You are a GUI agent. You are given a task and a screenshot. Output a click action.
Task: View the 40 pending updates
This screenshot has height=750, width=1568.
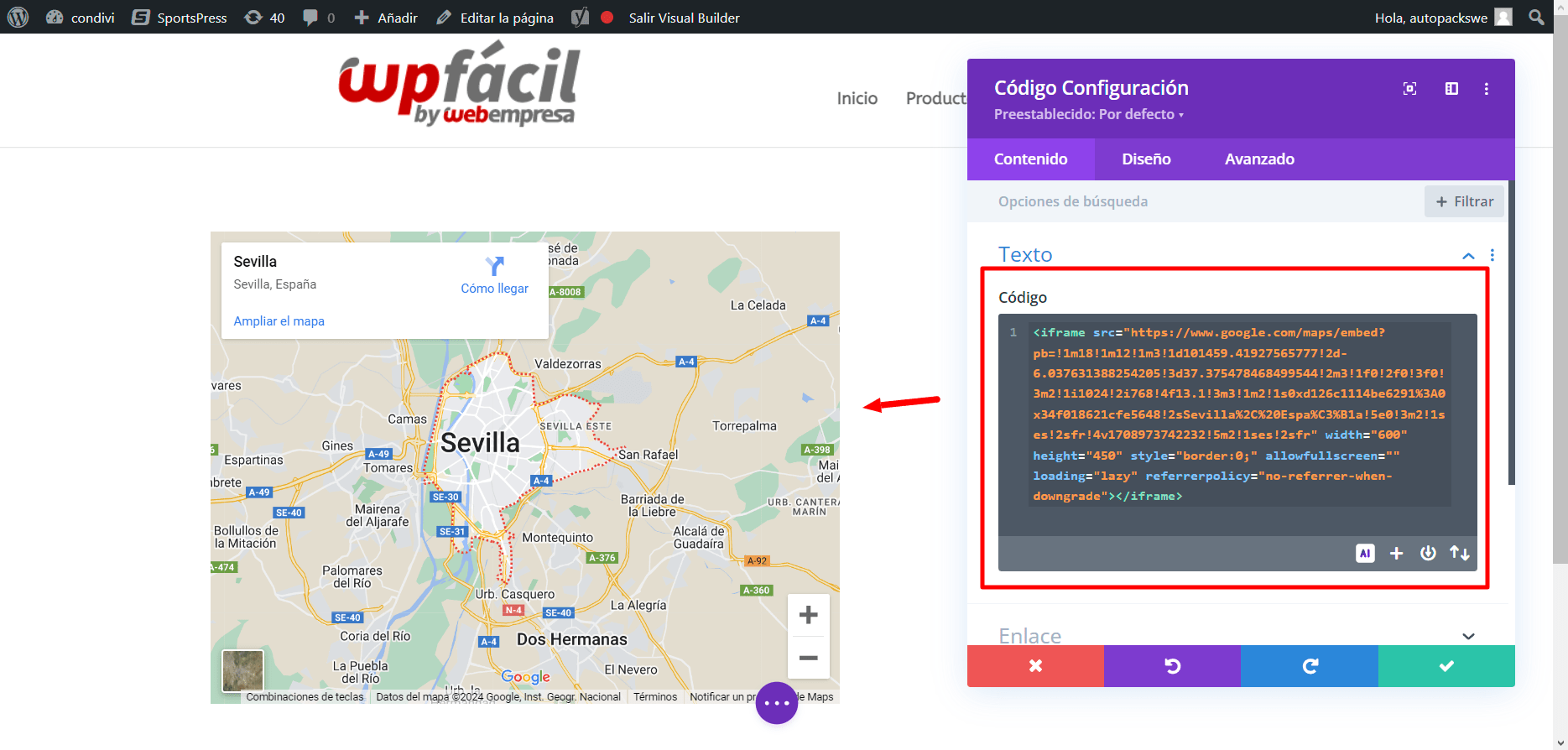[x=264, y=18]
